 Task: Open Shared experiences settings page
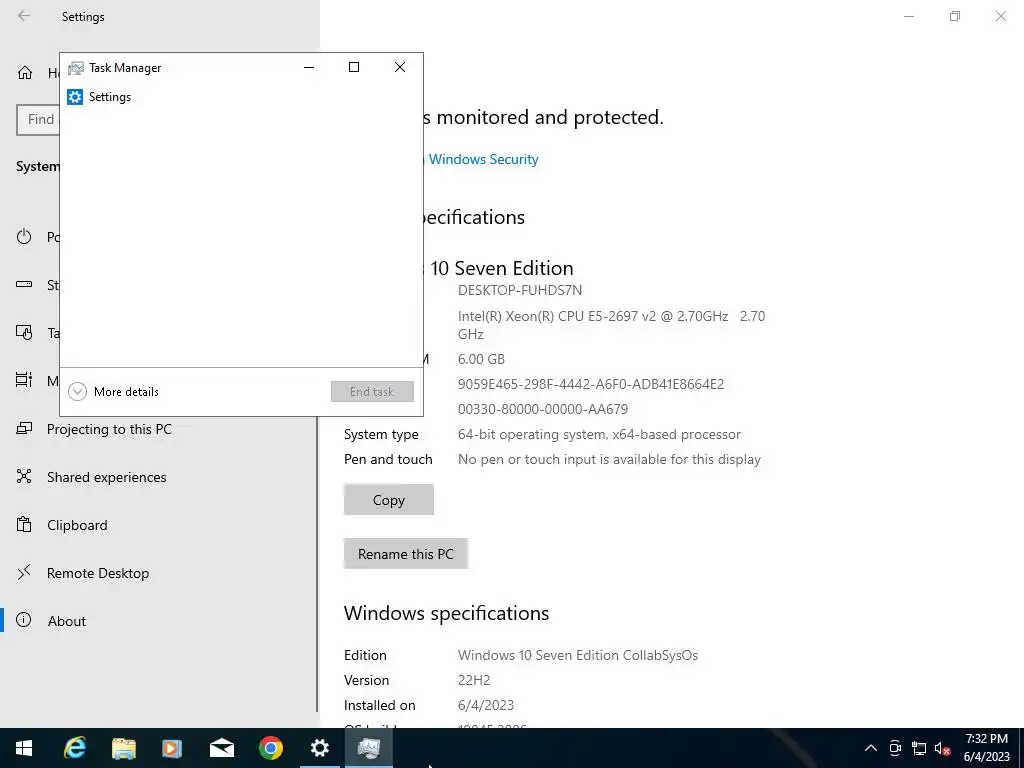pos(106,477)
